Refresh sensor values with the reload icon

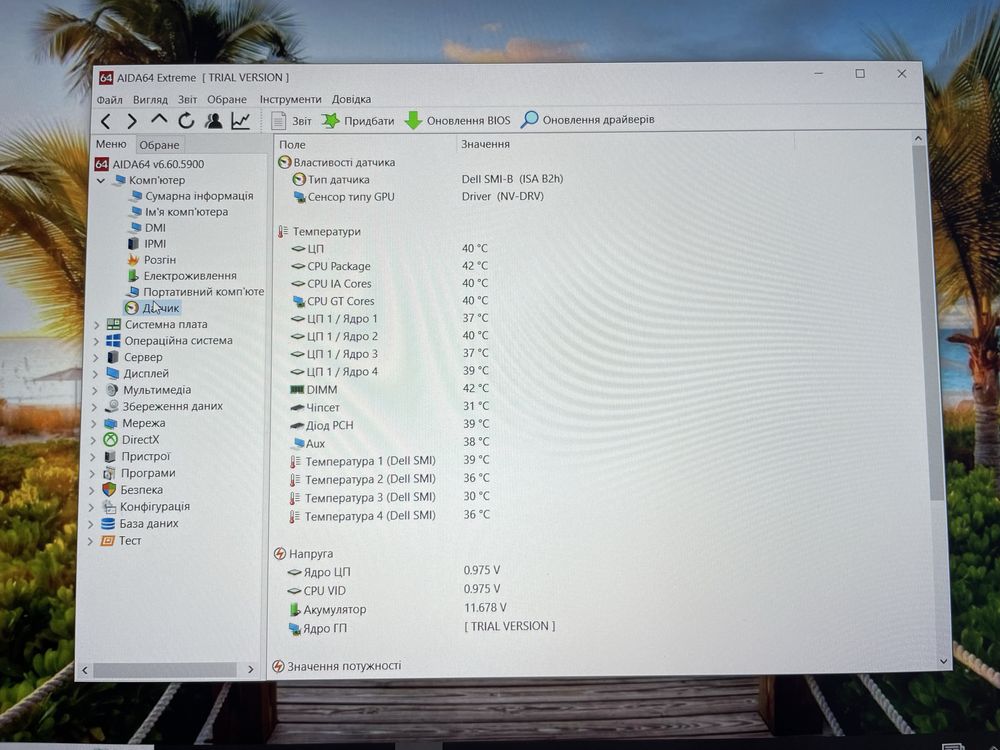pos(186,121)
